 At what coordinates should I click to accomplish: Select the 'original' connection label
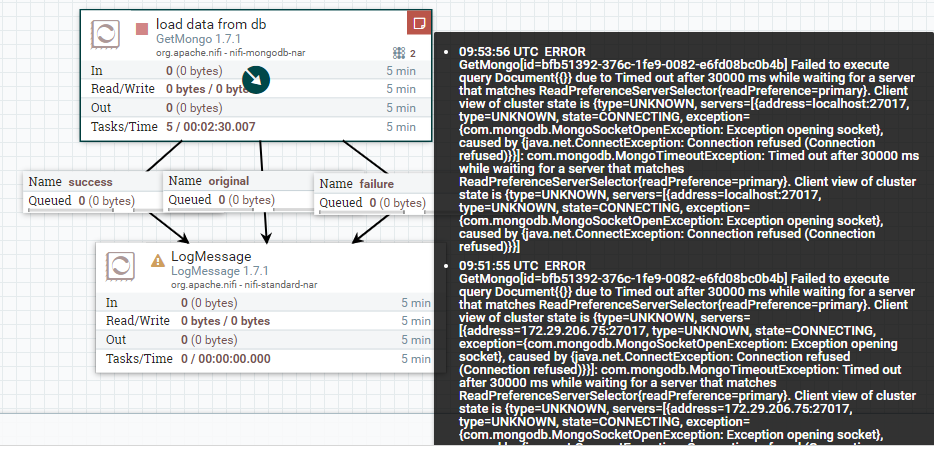pos(229,181)
